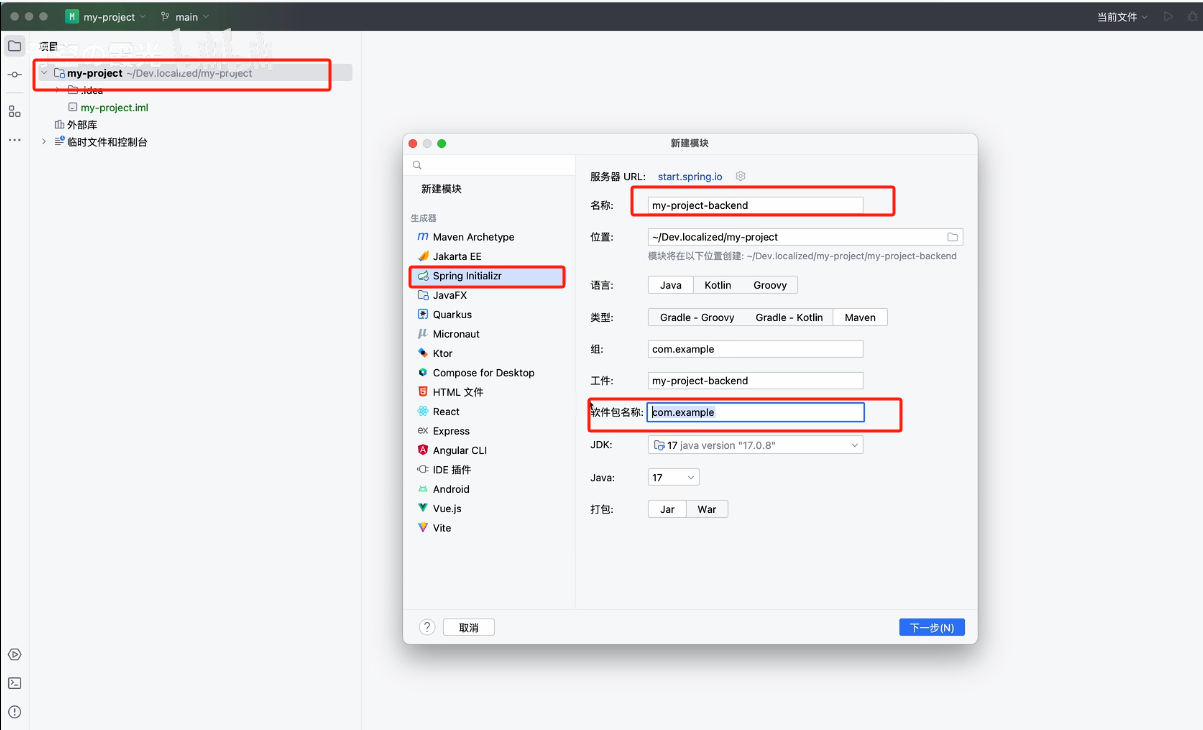Click the 下一步(N) button
Image resolution: width=1203 pixels, height=730 pixels.
932,627
